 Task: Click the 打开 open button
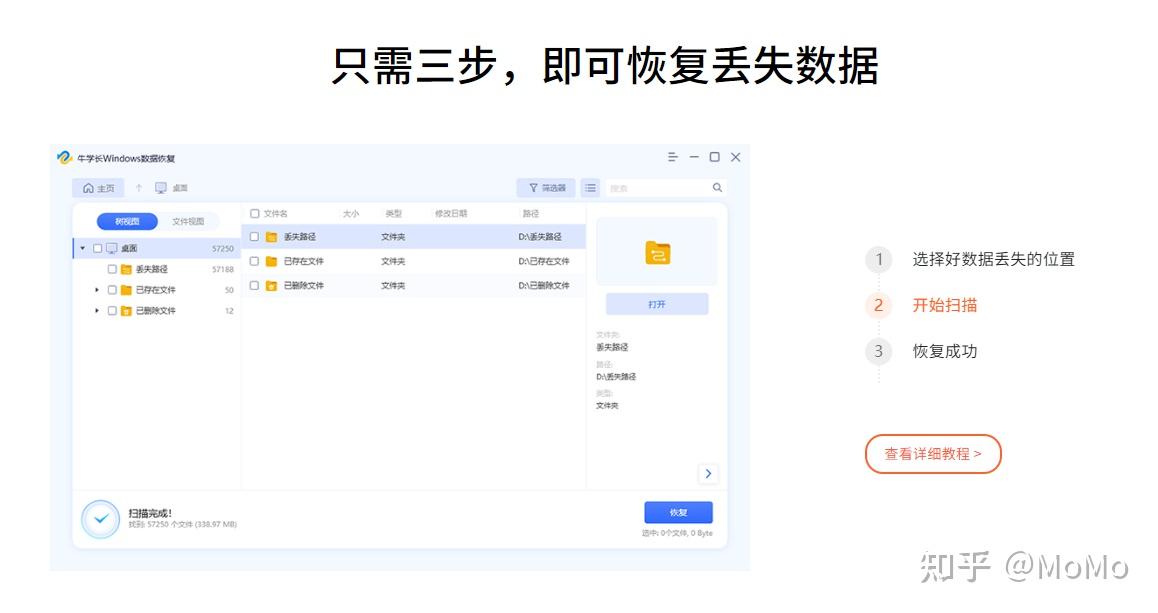tap(657, 304)
